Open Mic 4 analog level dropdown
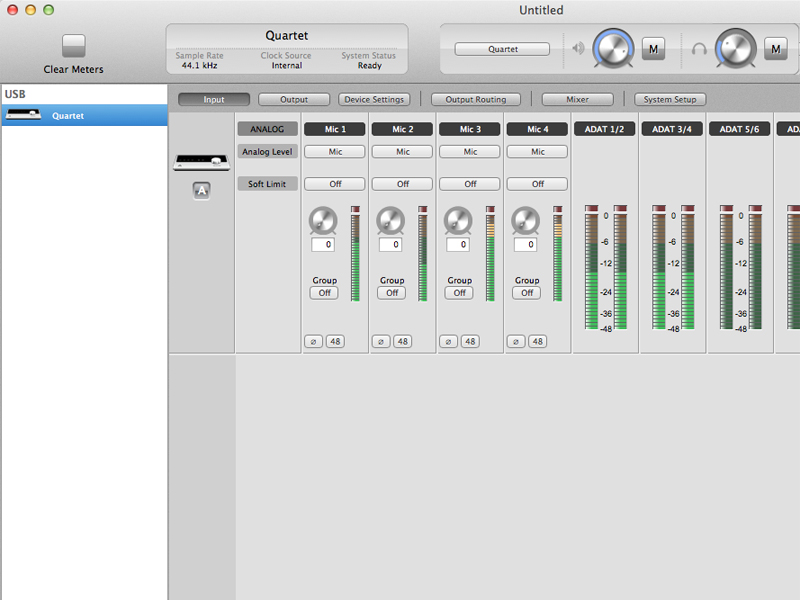This screenshot has width=800, height=600. [x=537, y=152]
